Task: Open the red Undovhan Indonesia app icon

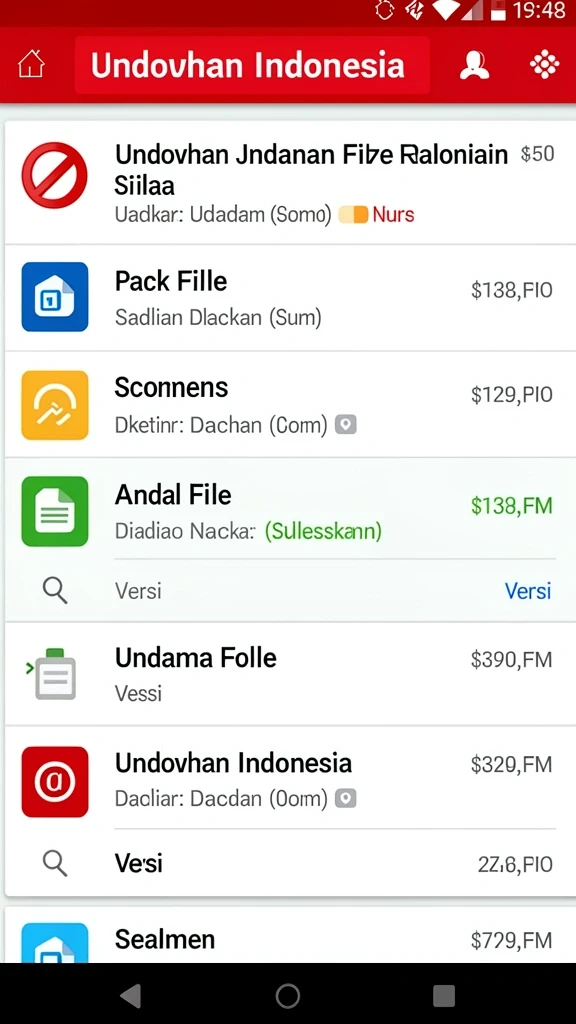Action: point(55,782)
